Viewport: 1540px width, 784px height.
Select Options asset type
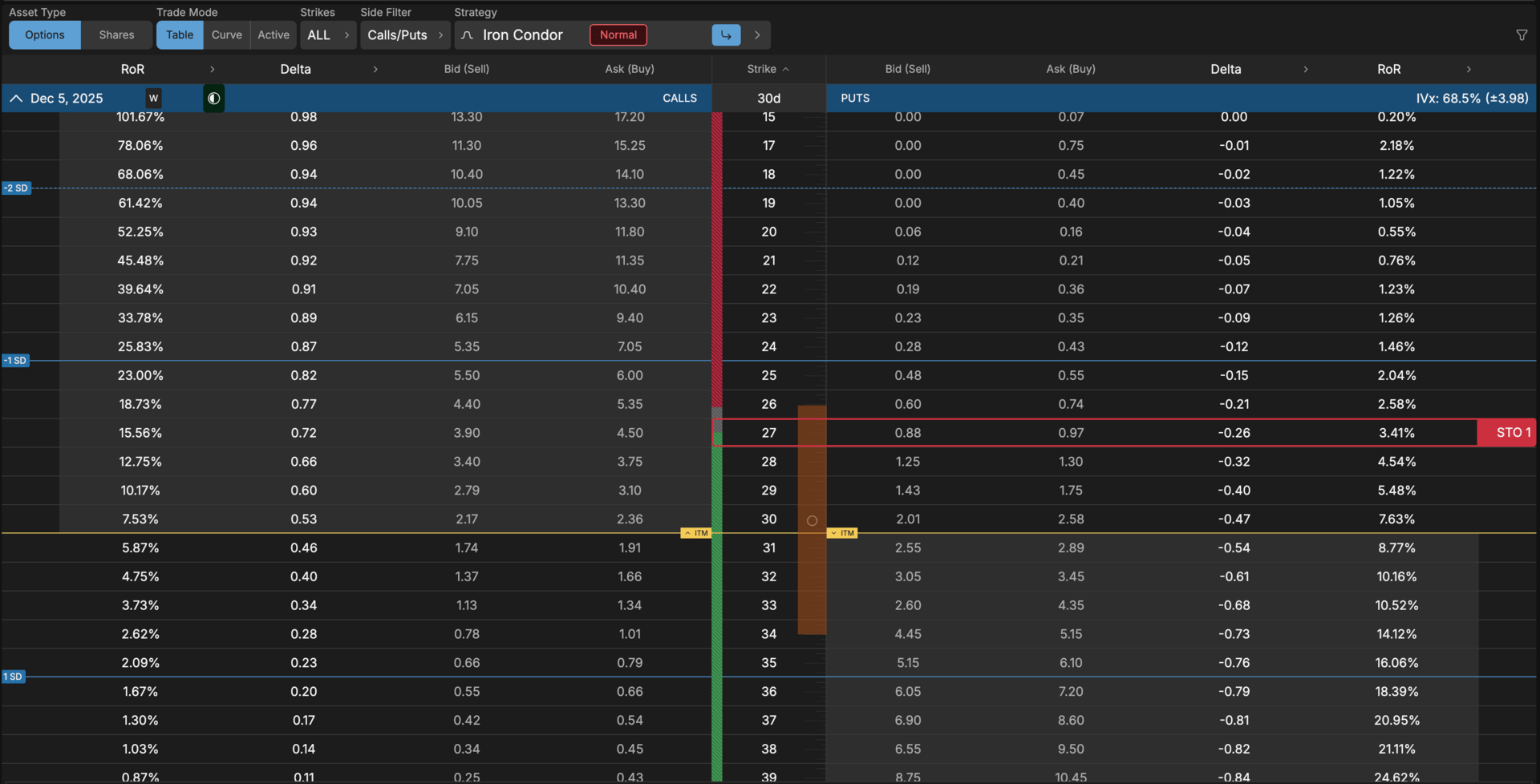coord(45,35)
